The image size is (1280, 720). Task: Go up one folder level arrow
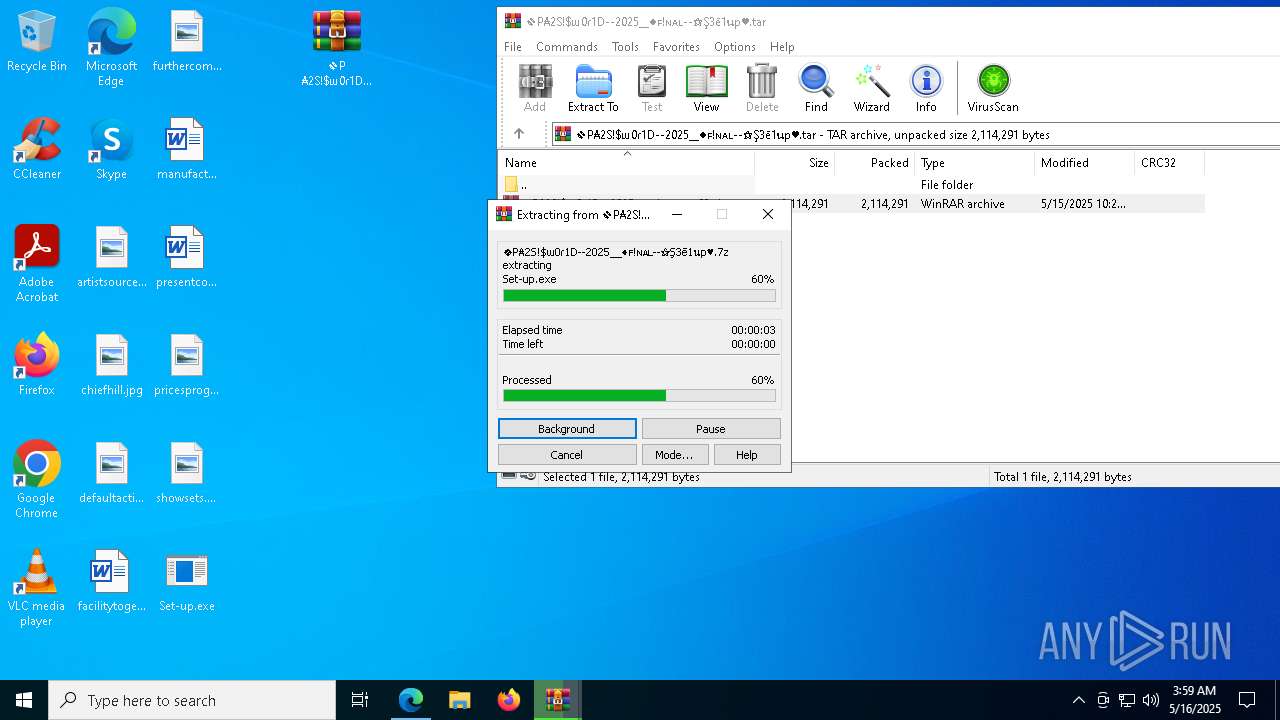[x=518, y=134]
